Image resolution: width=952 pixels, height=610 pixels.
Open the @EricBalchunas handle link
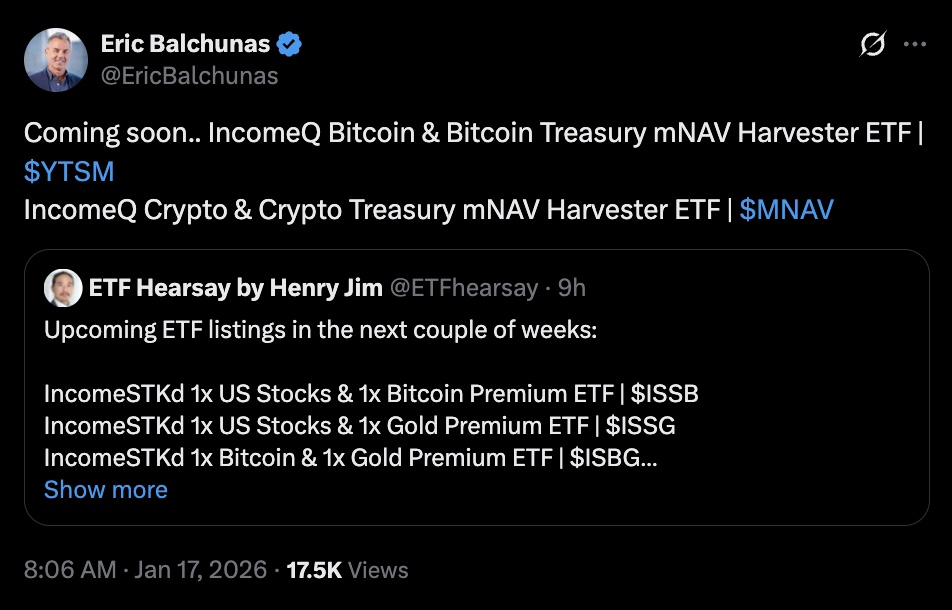(189, 75)
